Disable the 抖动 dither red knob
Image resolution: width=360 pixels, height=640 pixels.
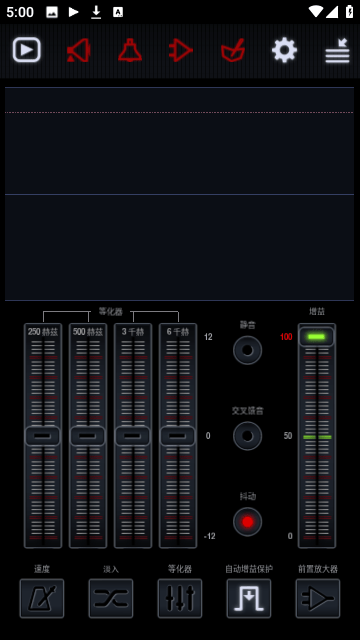tap(247, 522)
